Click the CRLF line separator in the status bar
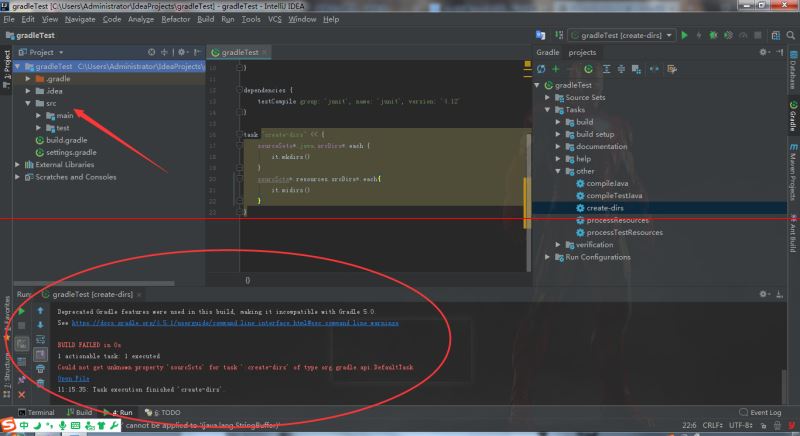Screen dimensions: 800x436 tap(712, 425)
